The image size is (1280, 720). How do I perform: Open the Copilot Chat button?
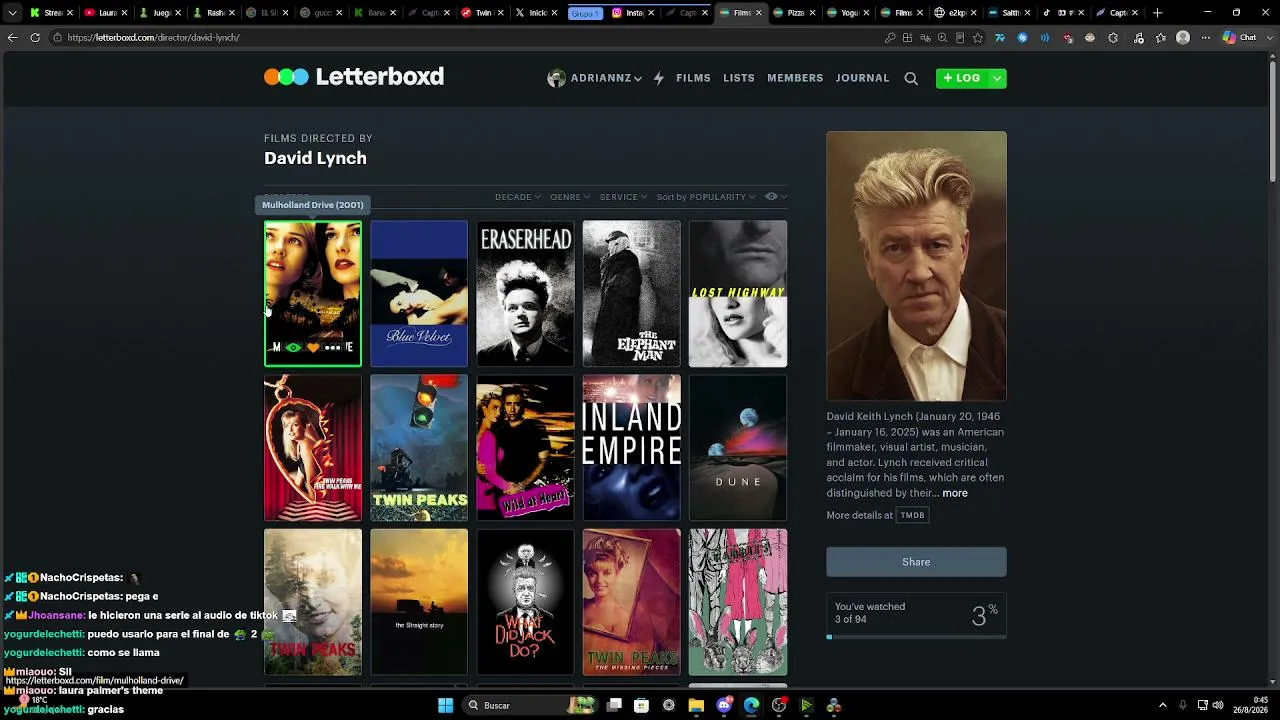click(1240, 38)
